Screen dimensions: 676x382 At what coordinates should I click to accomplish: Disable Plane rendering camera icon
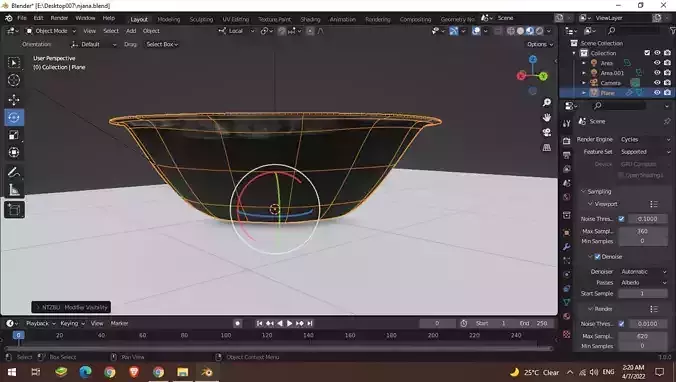[x=667, y=93]
